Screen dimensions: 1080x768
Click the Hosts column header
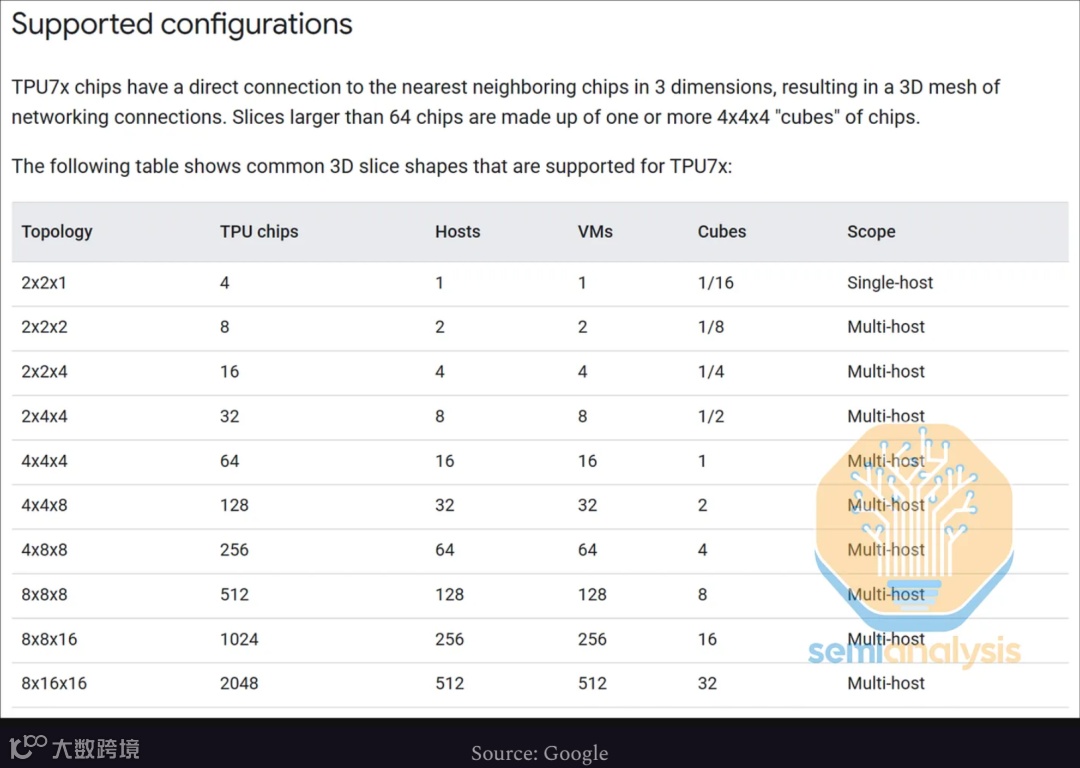coord(457,231)
